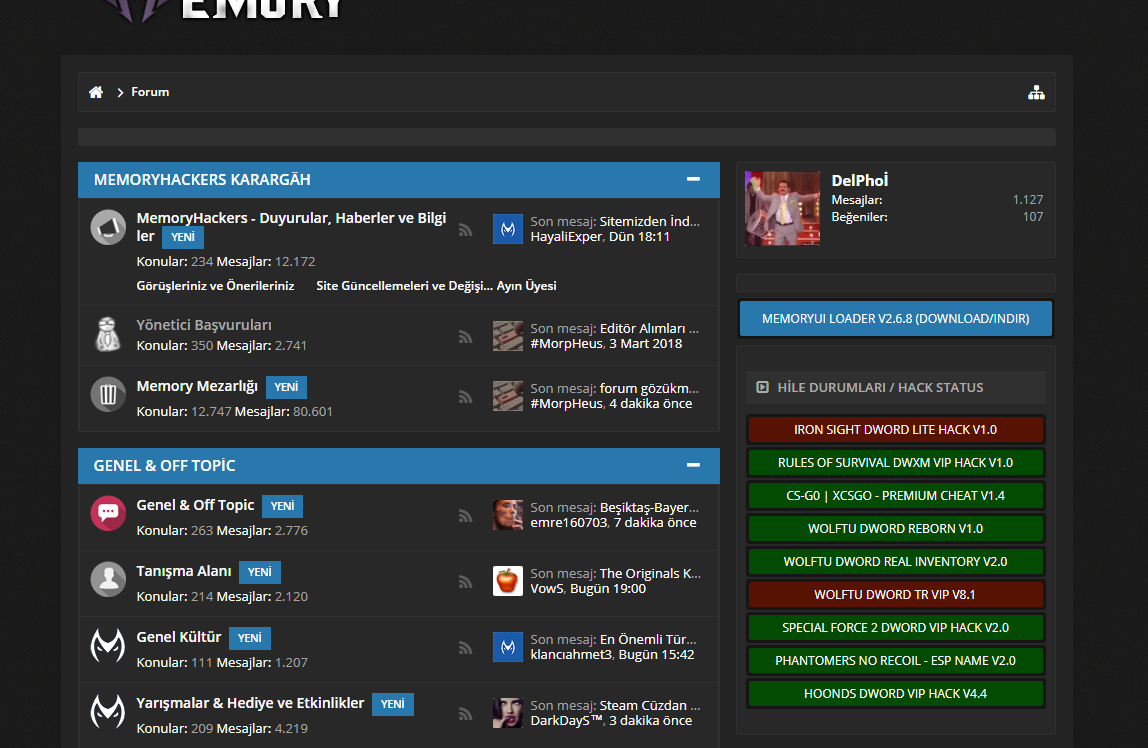
Task: Open Rules of Survival DWXM VIP Hack V1.0
Action: (x=895, y=463)
